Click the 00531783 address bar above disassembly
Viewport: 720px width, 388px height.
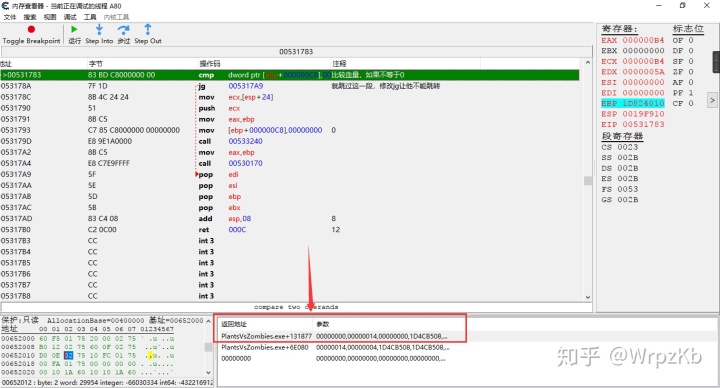(296, 51)
